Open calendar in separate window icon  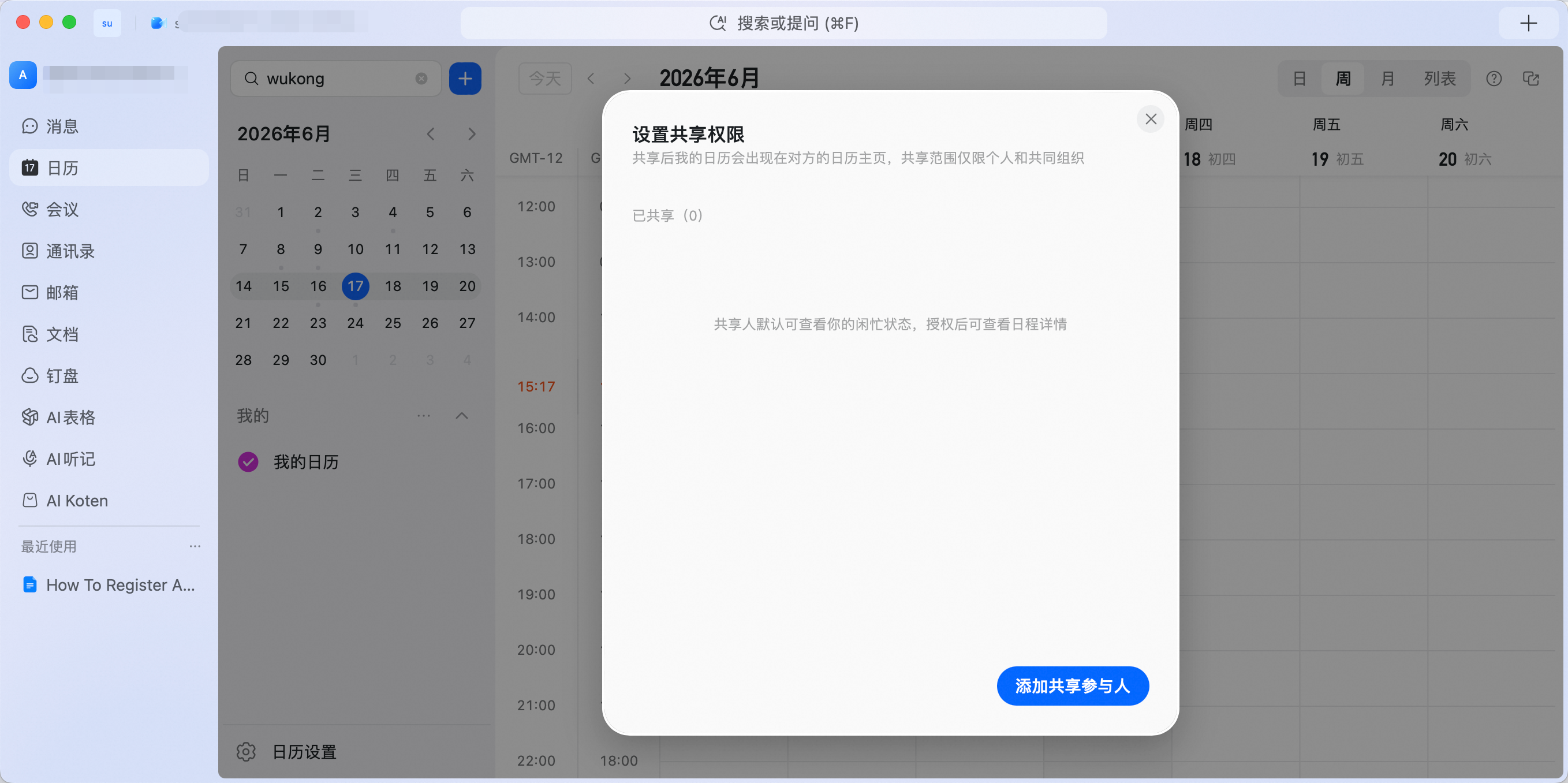[1531, 79]
